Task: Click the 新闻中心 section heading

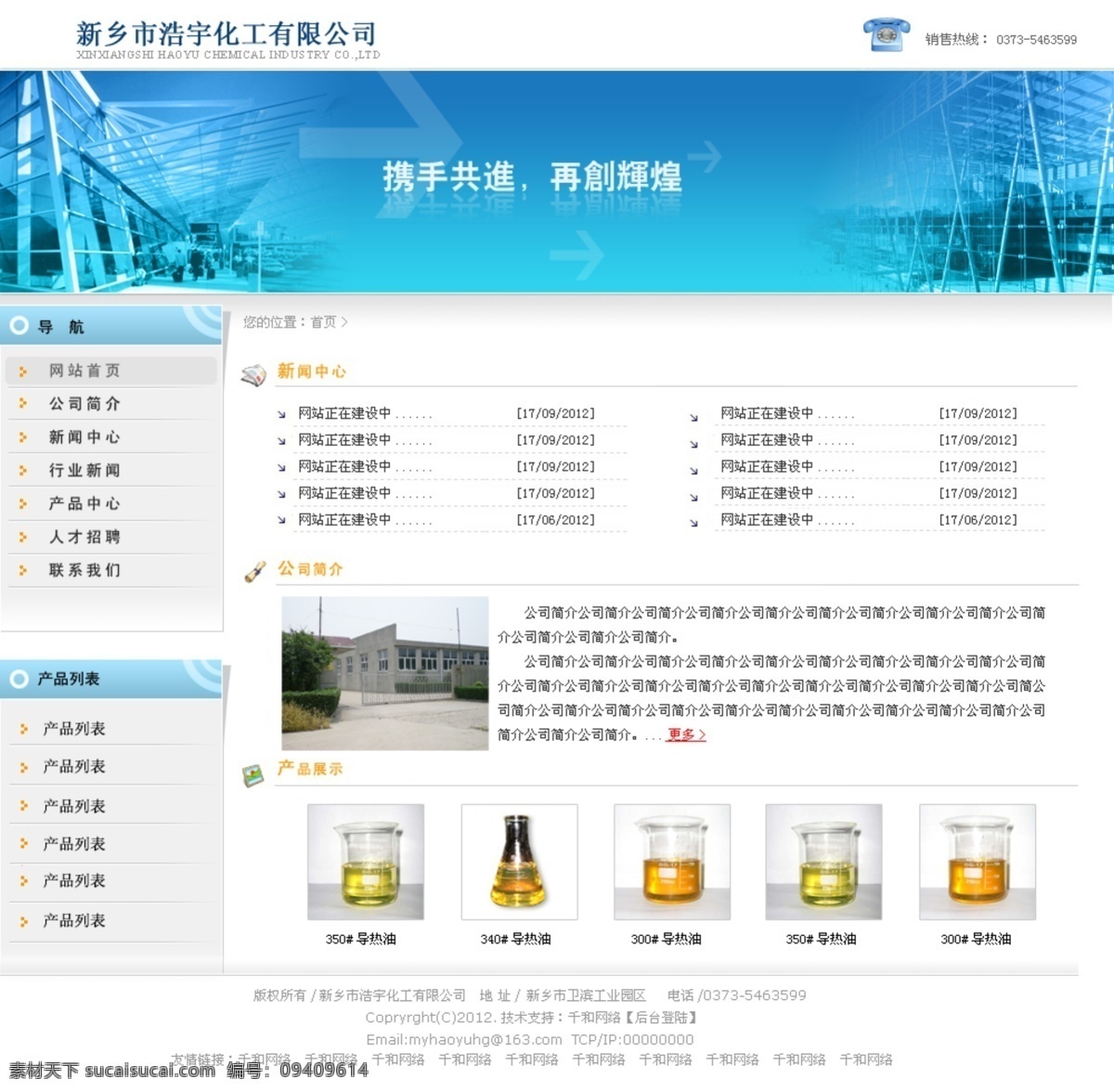Action: pyautogui.click(x=312, y=371)
